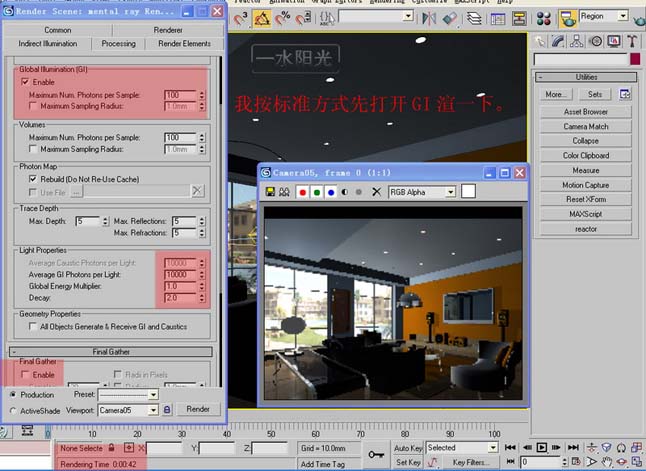Screen dimensions: 646x471
Task: Click the Configure Button Sets icon
Action: (625, 94)
